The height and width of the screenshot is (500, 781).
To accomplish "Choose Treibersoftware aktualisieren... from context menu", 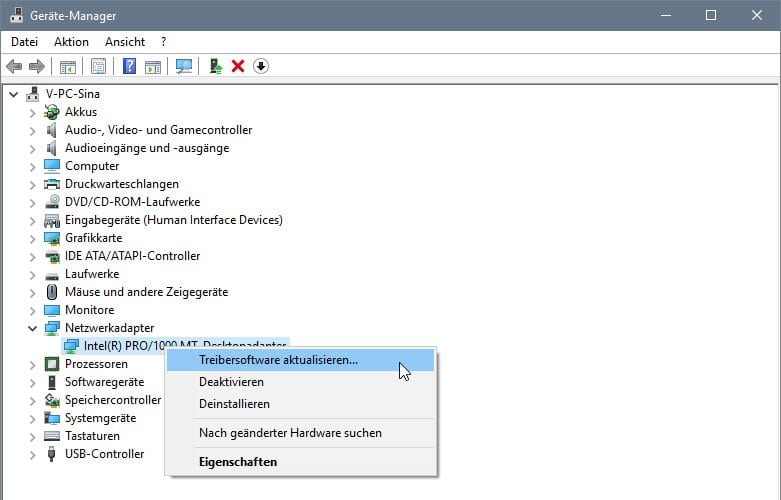I will tap(300, 360).
